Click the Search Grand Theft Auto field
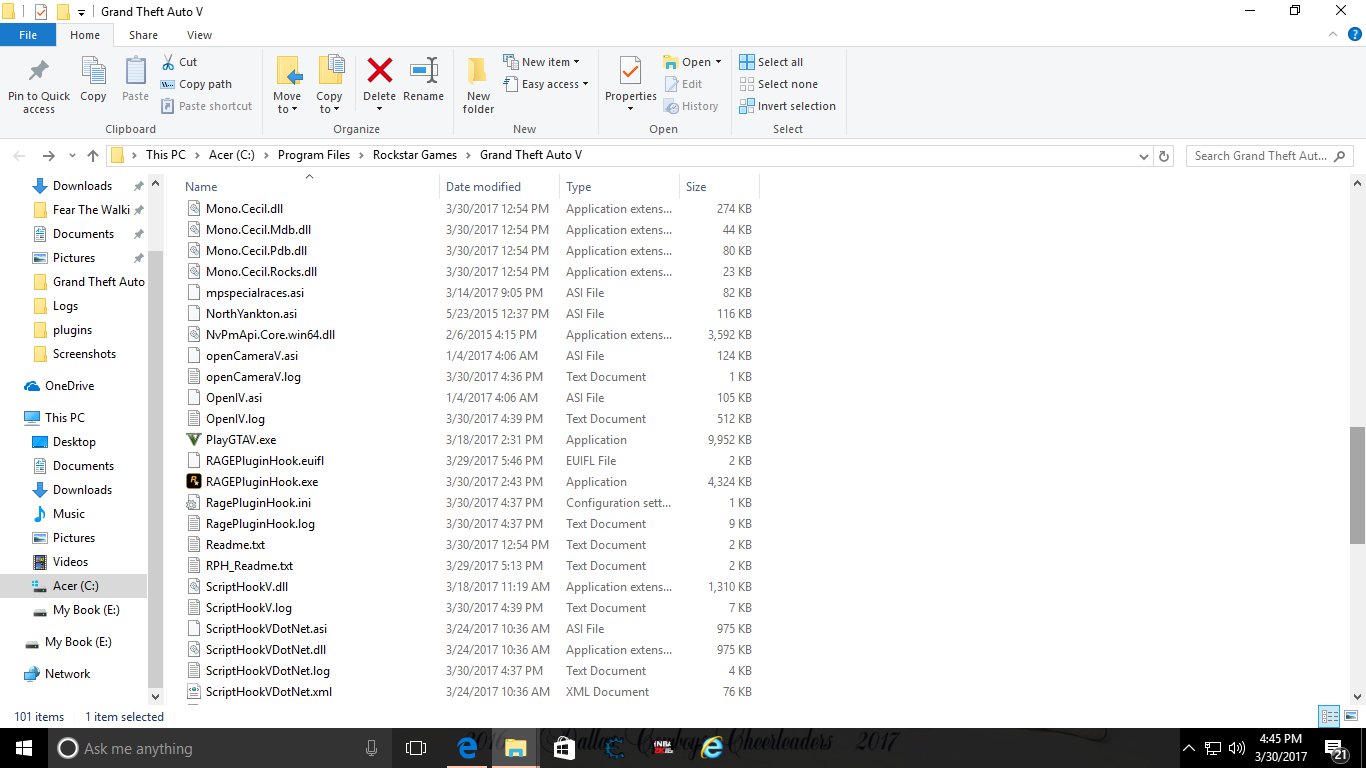The image size is (1366, 768). pos(1270,156)
